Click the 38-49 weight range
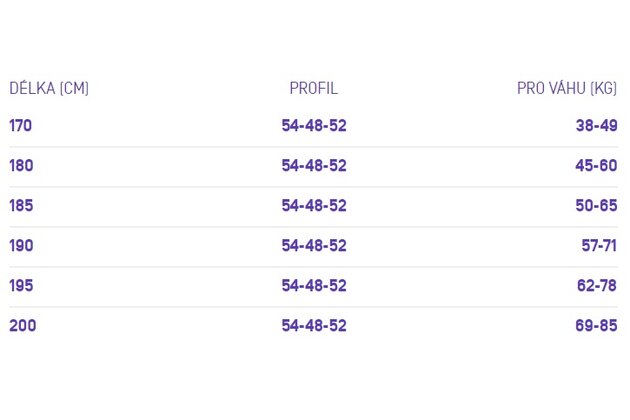This screenshot has height=420, width=630. (597, 126)
